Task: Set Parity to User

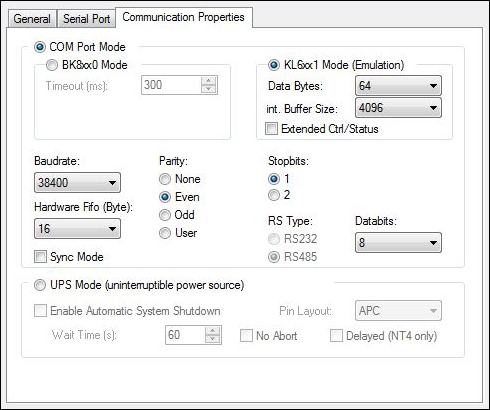Action: (165, 233)
